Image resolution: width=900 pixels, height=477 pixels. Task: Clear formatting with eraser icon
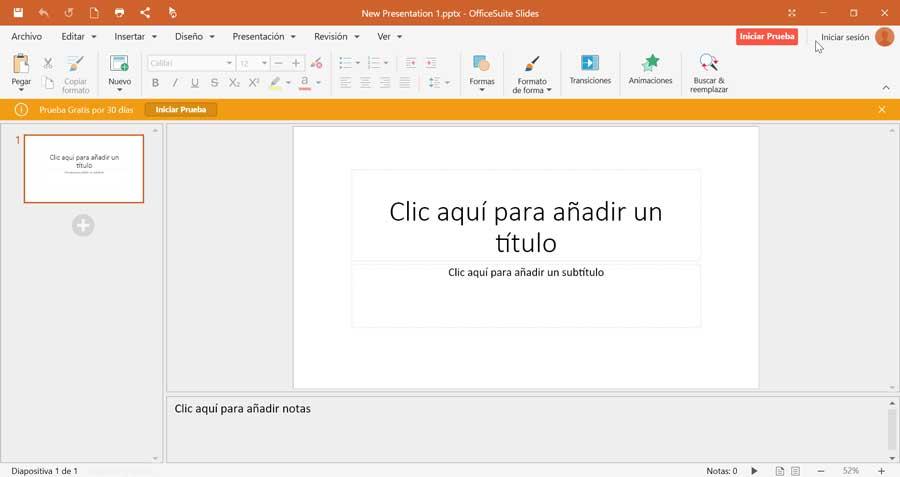[x=316, y=63]
